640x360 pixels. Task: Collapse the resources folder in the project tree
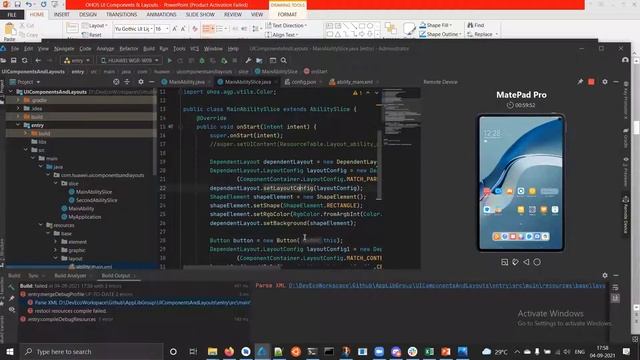pyautogui.click(x=41, y=225)
